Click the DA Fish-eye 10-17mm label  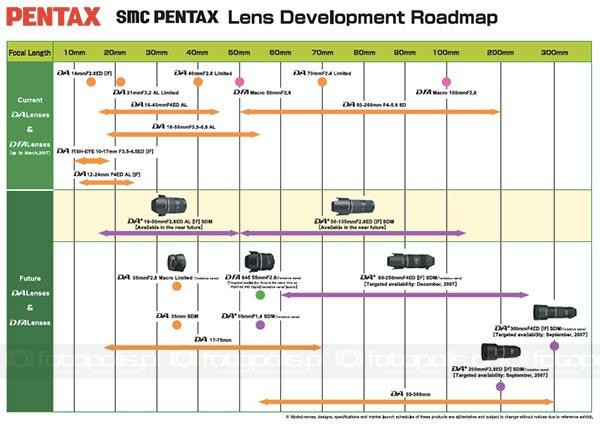click(x=105, y=151)
